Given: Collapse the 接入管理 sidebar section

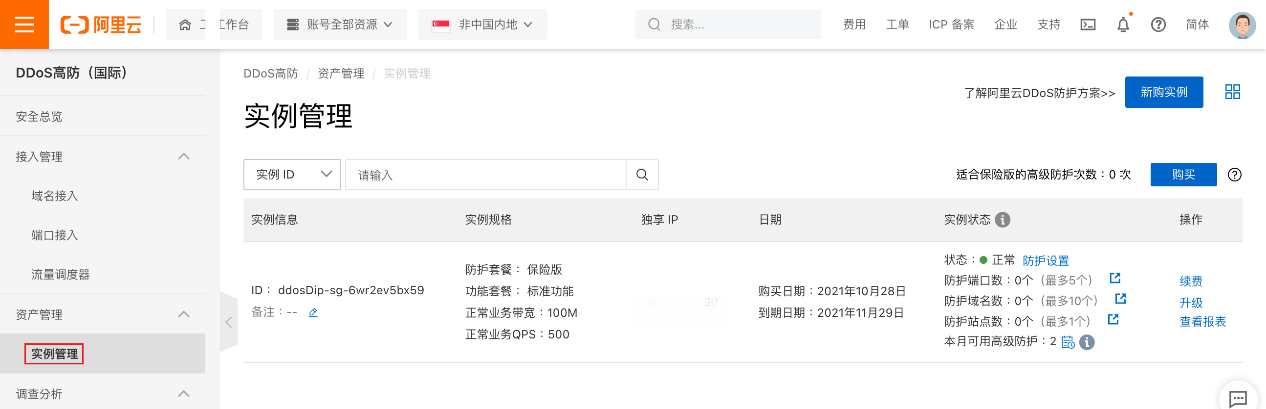Looking at the screenshot, I should tap(184, 156).
